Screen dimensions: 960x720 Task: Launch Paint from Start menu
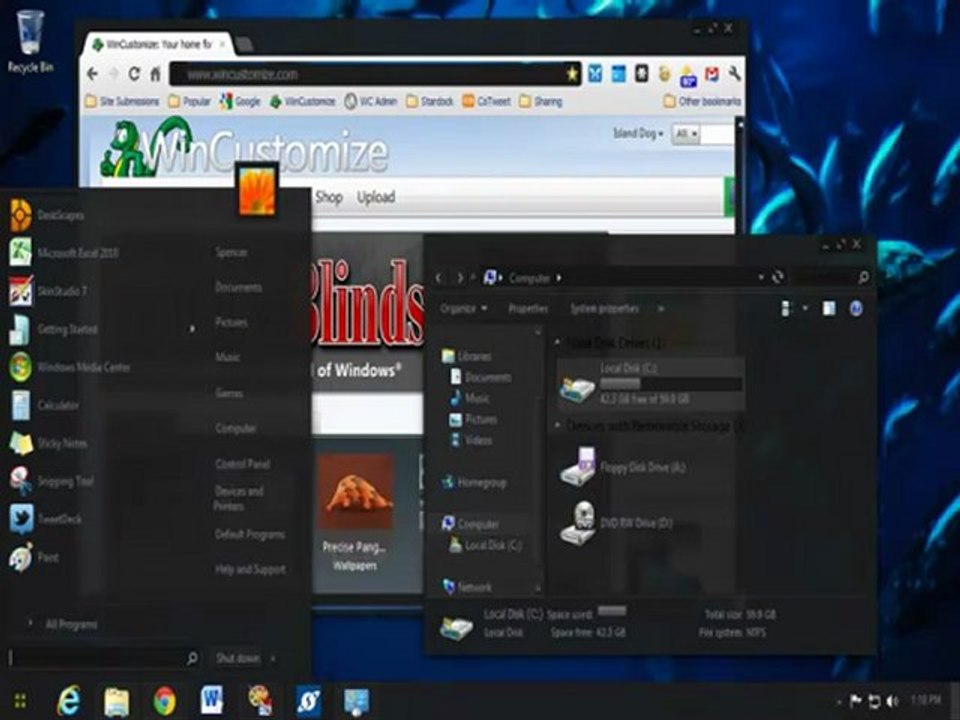[35, 557]
